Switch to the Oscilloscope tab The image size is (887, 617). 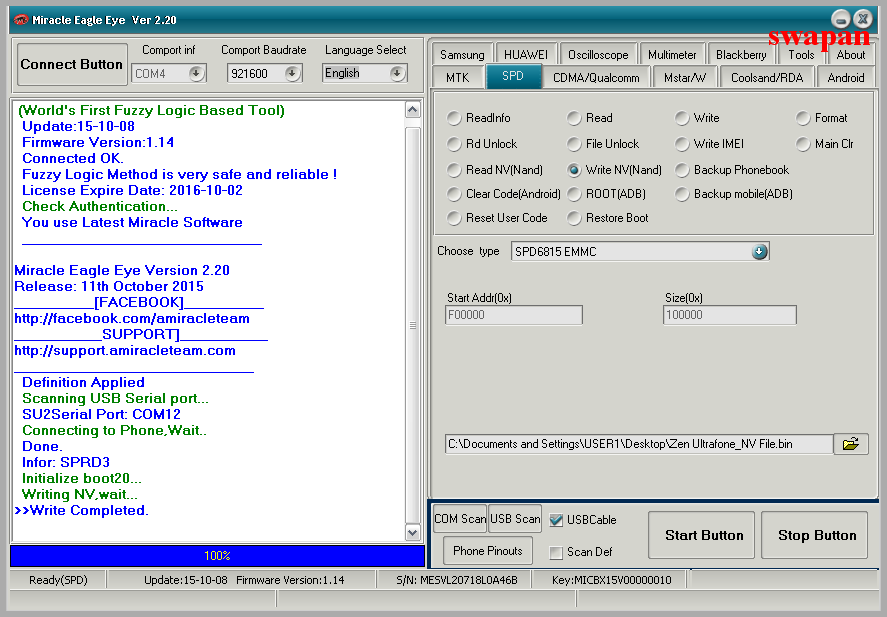pos(598,55)
